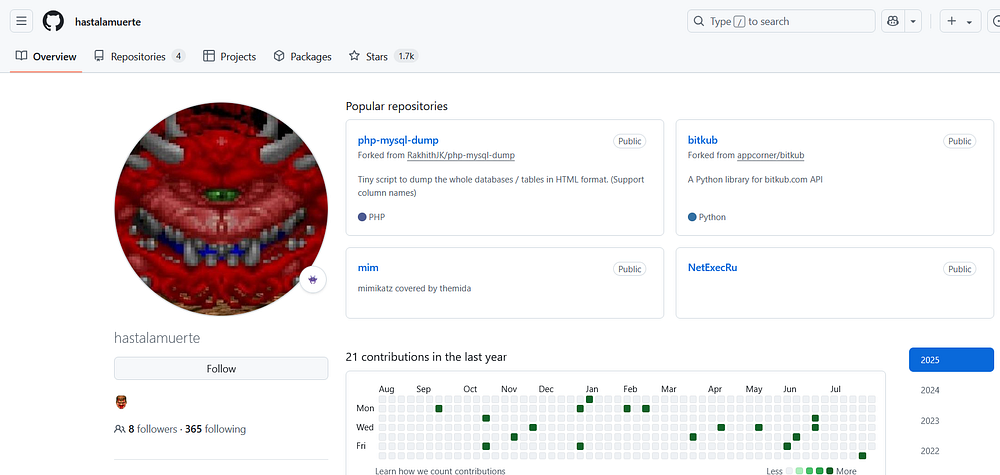1000x475 pixels.
Task: Click the hastalamuerte username in header
Action: [108, 22]
